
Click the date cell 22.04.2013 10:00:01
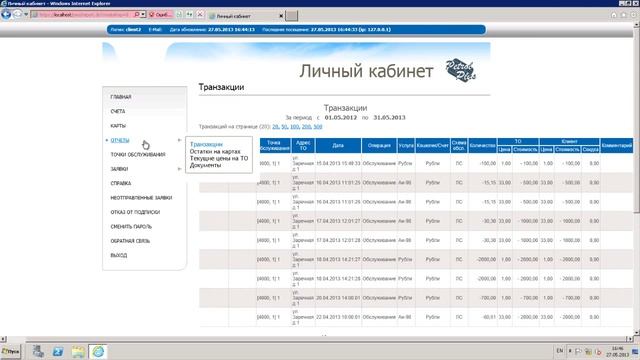[338, 317]
